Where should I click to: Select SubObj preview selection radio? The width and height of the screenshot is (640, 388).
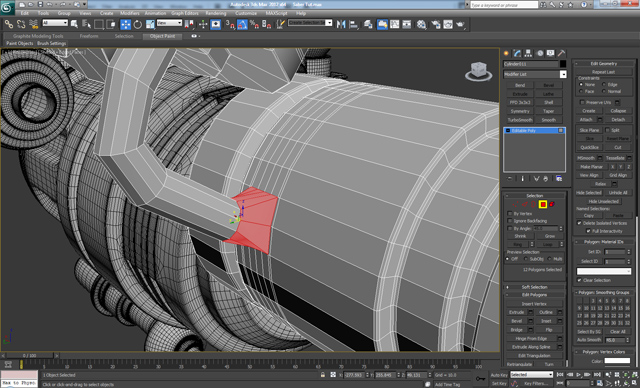[x=525, y=259]
